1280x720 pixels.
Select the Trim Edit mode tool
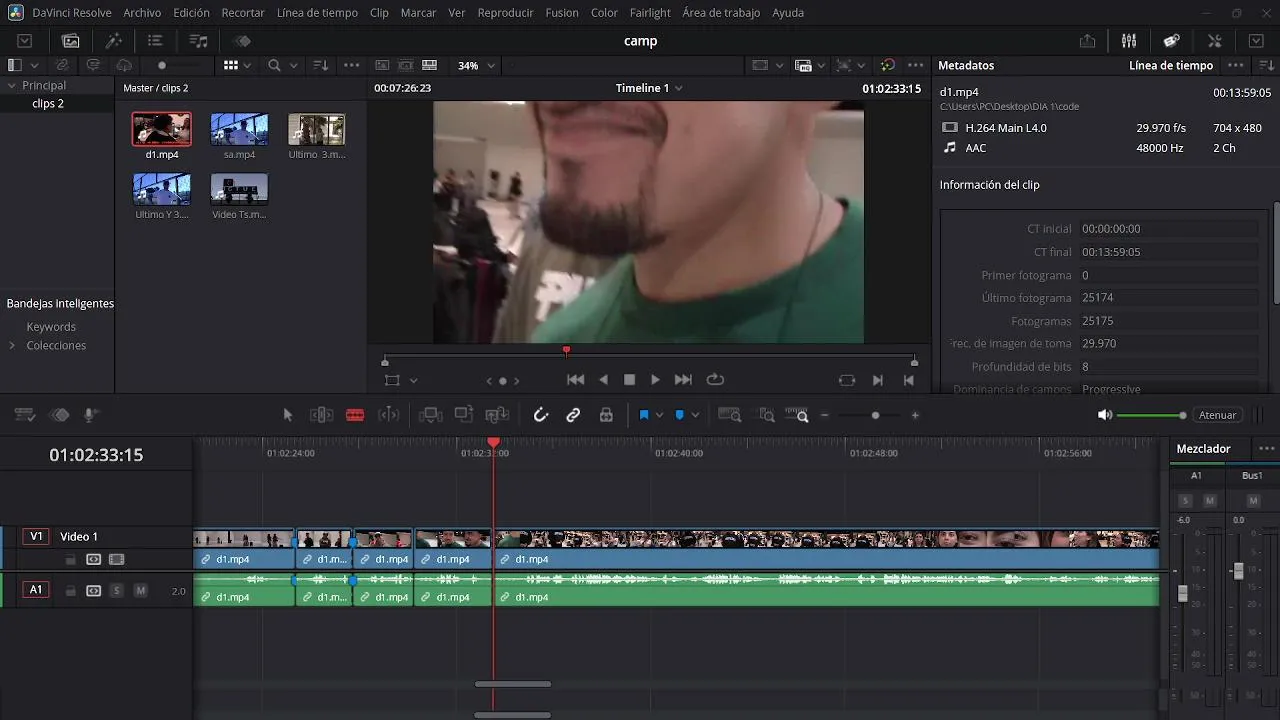coord(321,415)
